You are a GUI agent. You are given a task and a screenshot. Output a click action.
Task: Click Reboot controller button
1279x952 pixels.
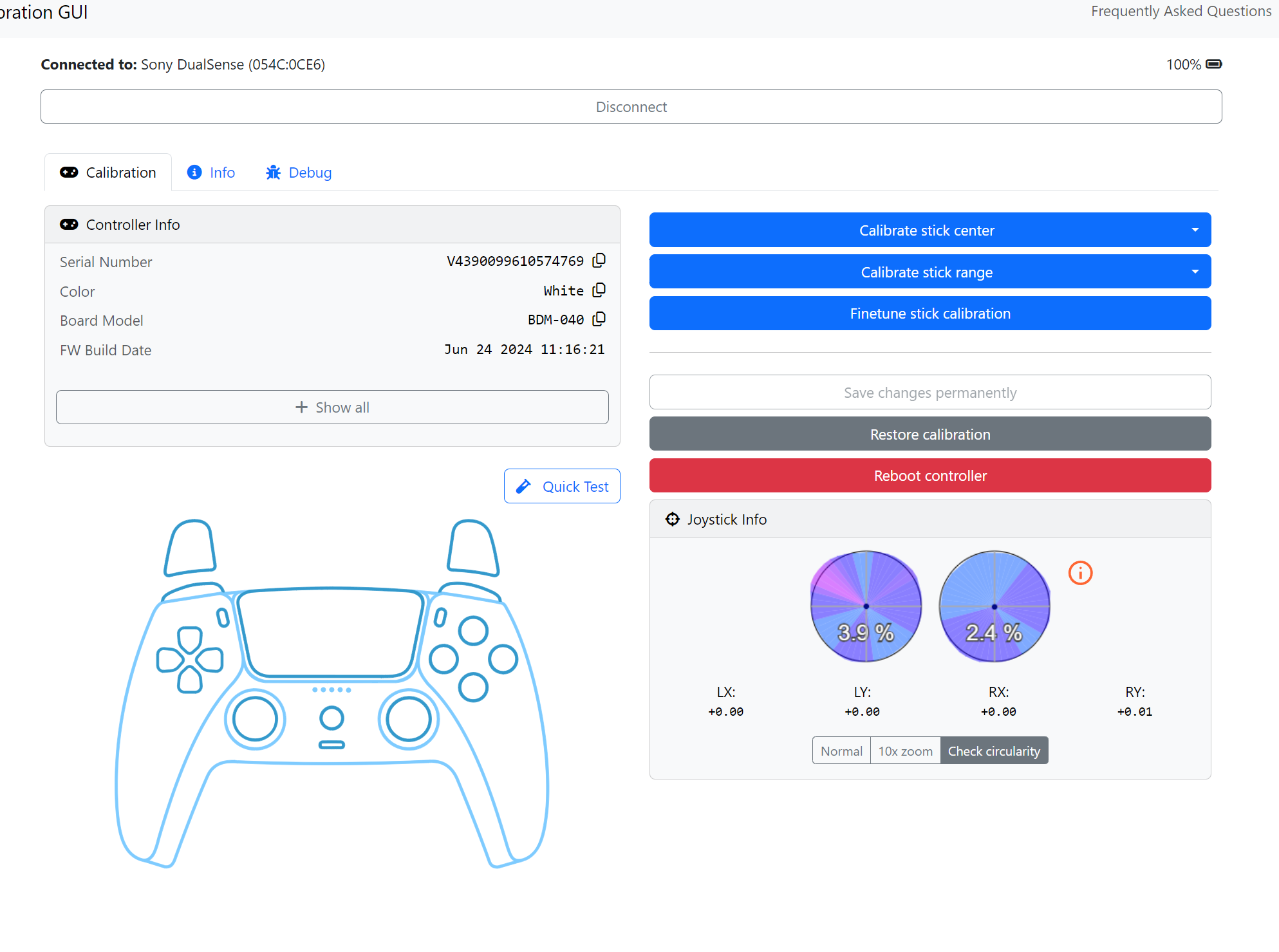click(x=929, y=476)
